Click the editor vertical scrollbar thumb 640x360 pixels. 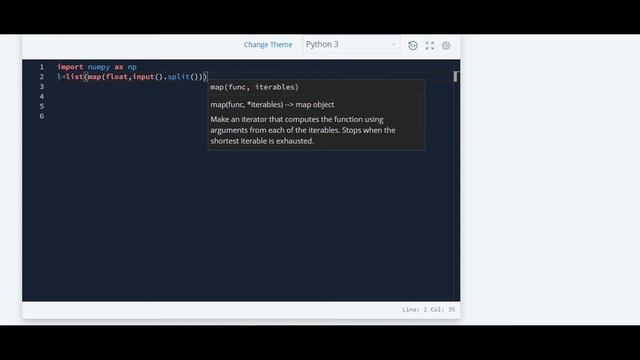(456, 76)
